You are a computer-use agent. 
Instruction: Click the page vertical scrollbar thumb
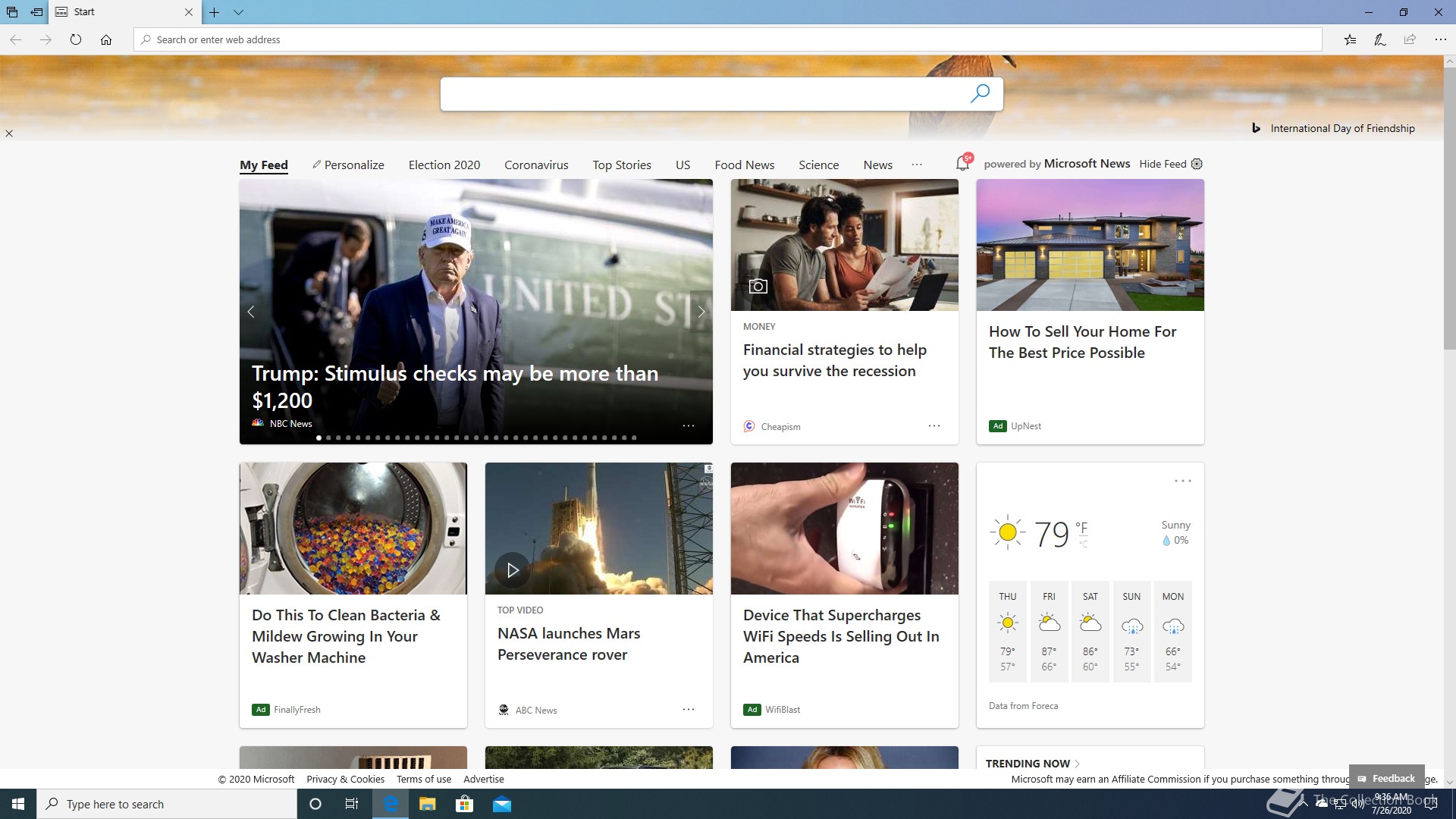coord(1449,209)
